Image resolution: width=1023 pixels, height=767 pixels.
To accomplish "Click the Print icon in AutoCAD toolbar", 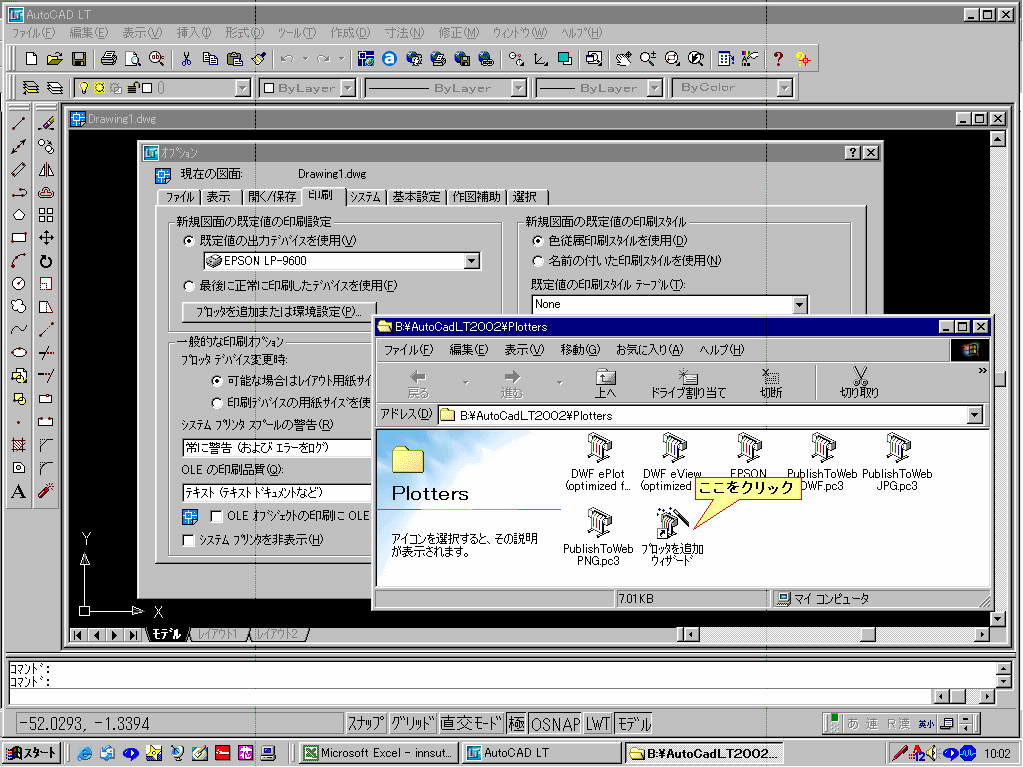I will pos(108,59).
